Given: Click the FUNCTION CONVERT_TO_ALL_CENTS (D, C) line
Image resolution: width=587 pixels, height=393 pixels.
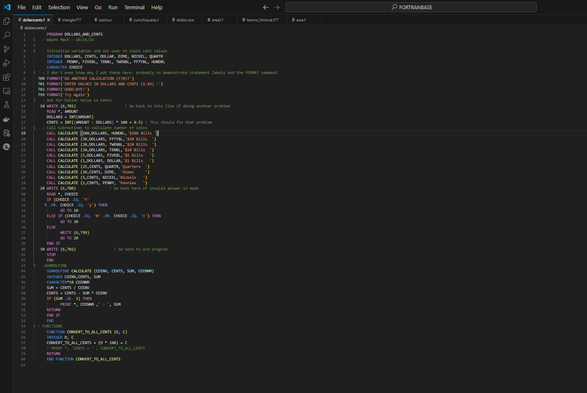Looking at the screenshot, I should (87, 332).
